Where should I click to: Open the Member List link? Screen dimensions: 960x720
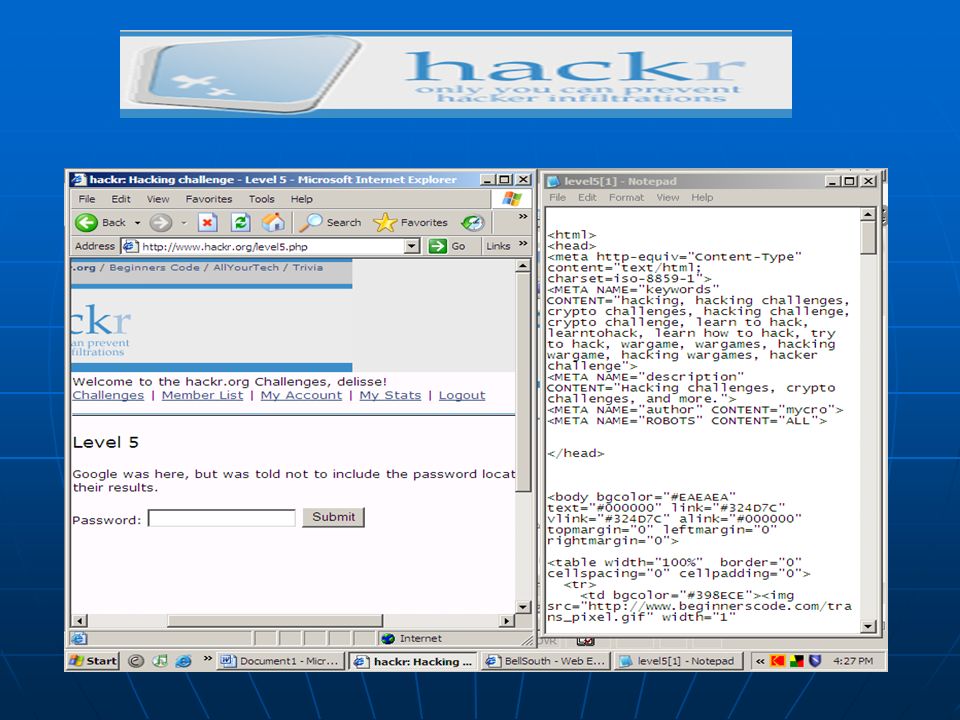coord(202,396)
